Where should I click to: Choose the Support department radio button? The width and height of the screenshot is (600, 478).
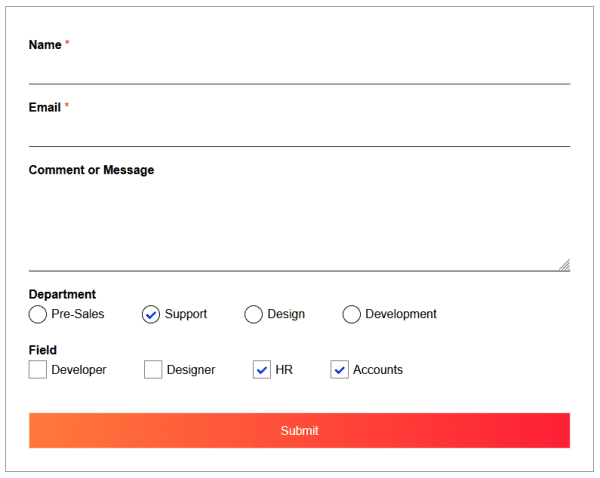pyautogui.click(x=151, y=315)
